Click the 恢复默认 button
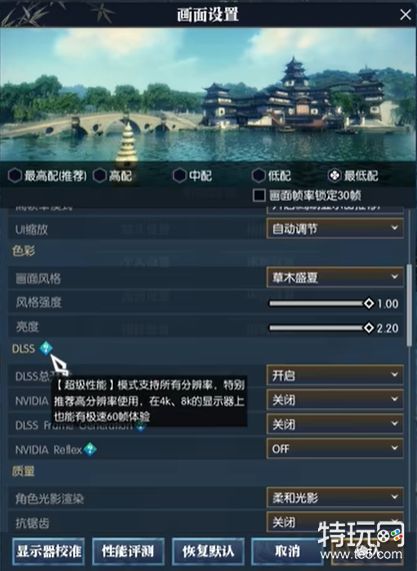Screen dimensions: 417x571 tap(208, 551)
